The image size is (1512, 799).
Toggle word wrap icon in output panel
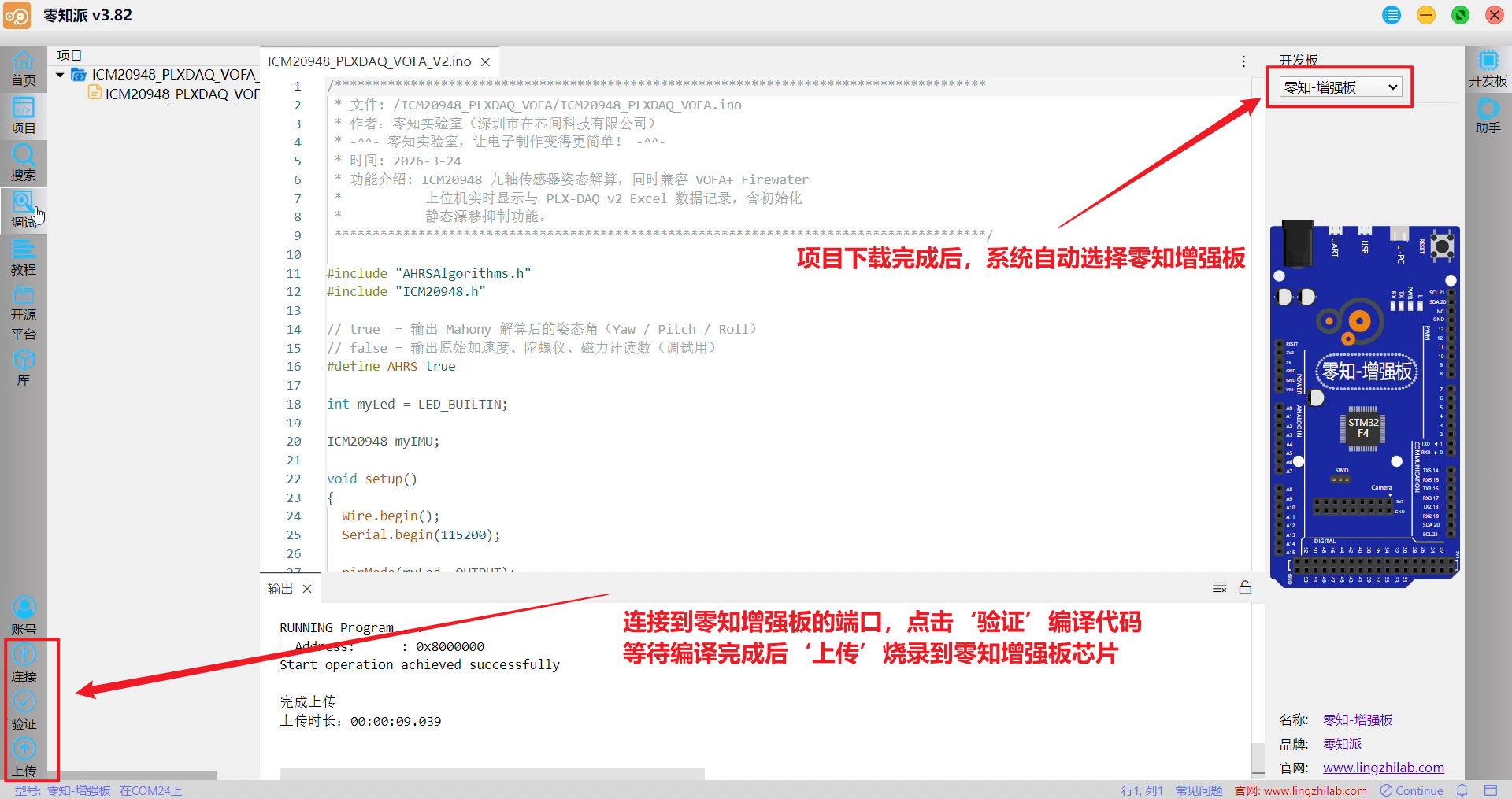(x=1220, y=587)
